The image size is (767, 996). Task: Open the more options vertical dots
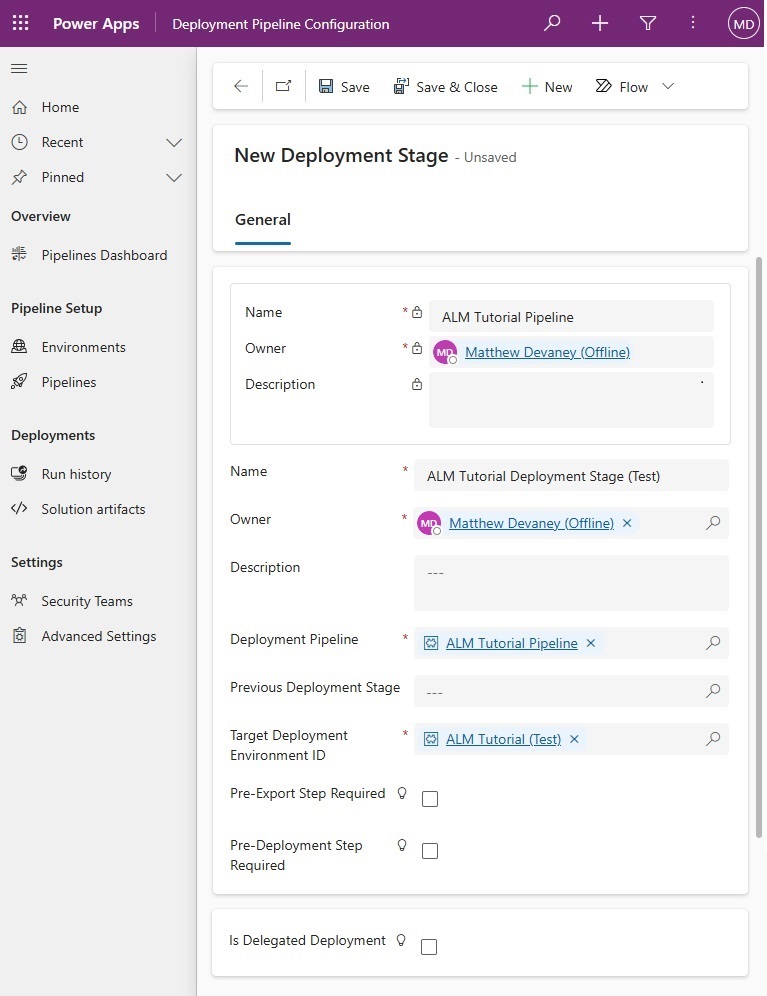[693, 24]
